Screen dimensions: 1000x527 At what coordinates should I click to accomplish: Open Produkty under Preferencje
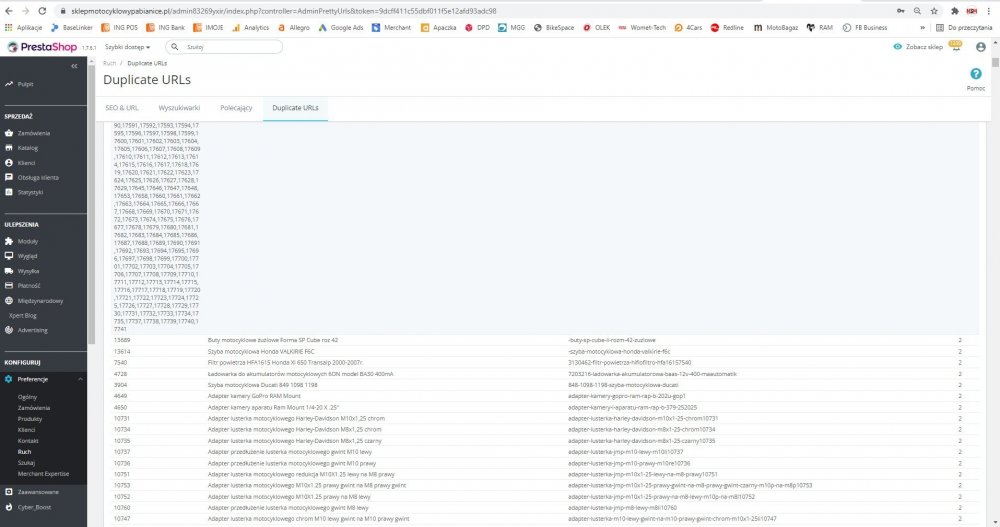[30, 419]
